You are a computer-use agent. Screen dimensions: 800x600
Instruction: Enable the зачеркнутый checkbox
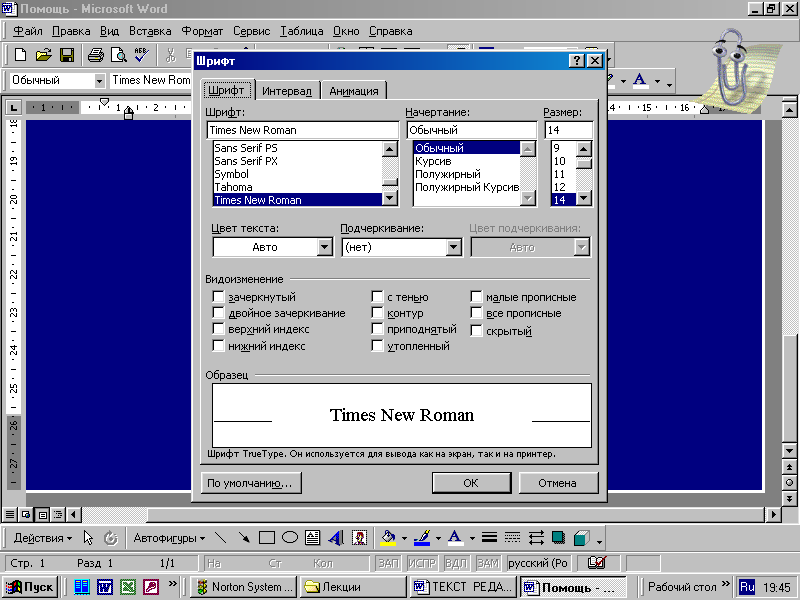pos(218,296)
